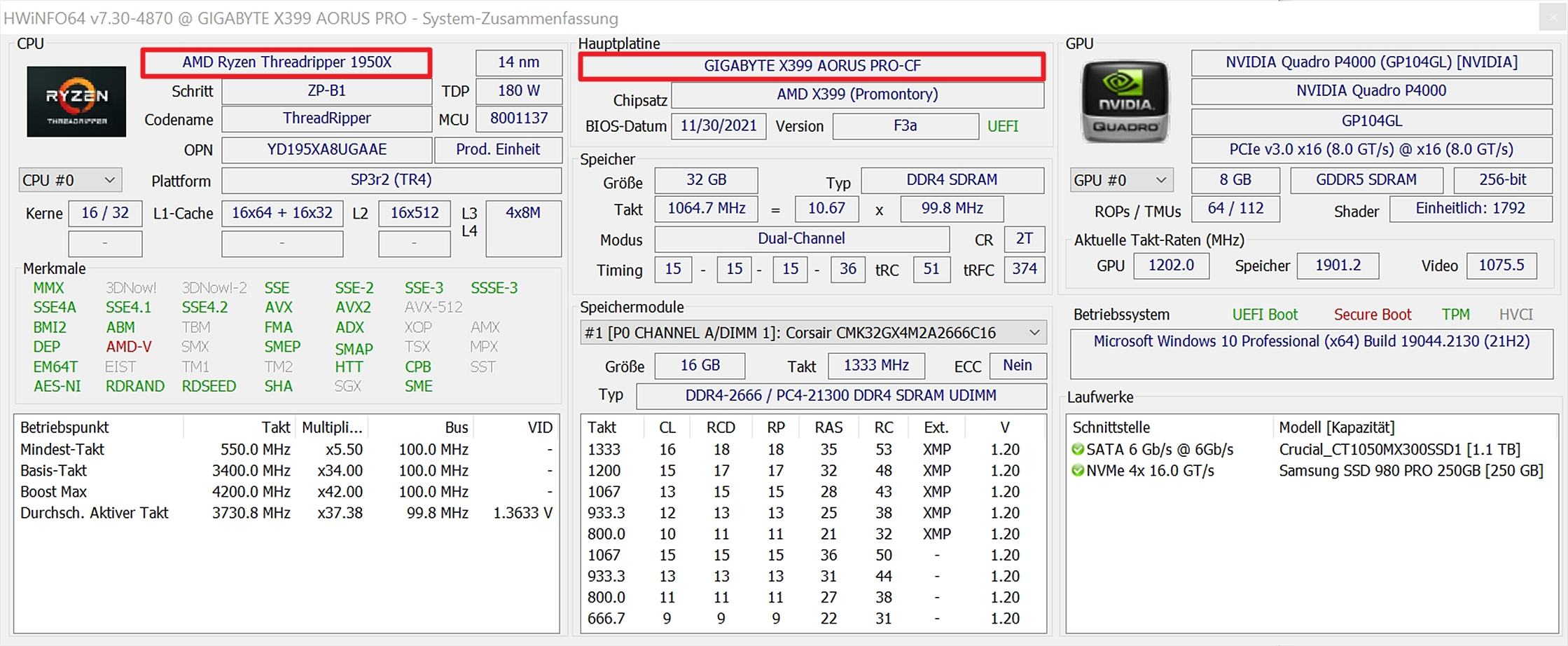Expand the memory module DIMM 1 dropdown

point(813,333)
